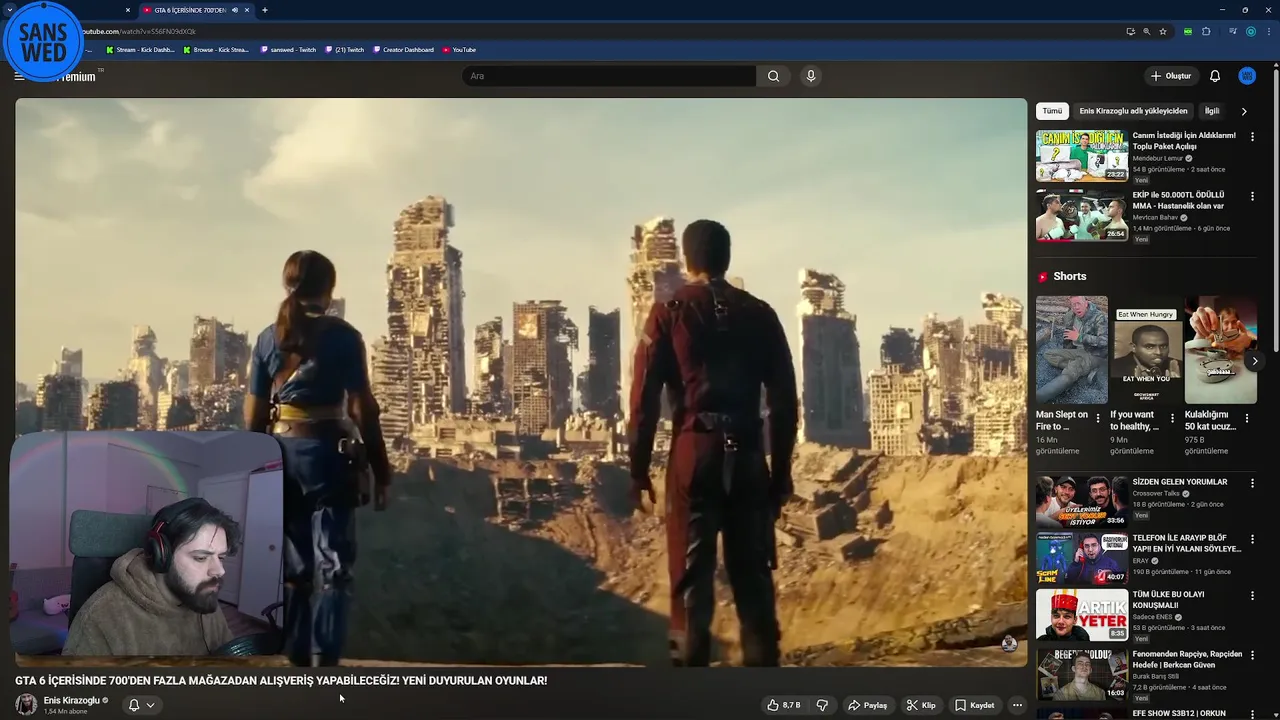Expand subscription notification dropdown next to bell

tap(150, 705)
